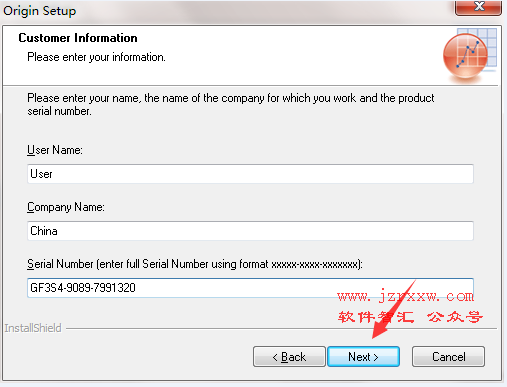507x387 pixels.
Task: Click into the Serial Number input box
Action: pos(250,288)
